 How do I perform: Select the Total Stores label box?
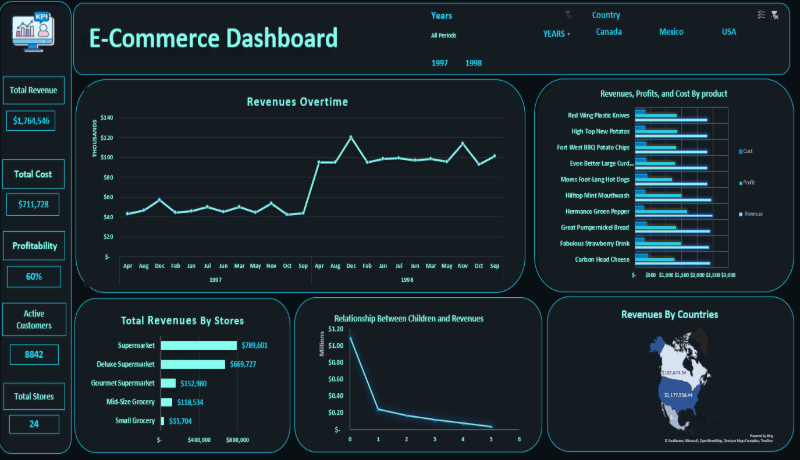pos(34,396)
